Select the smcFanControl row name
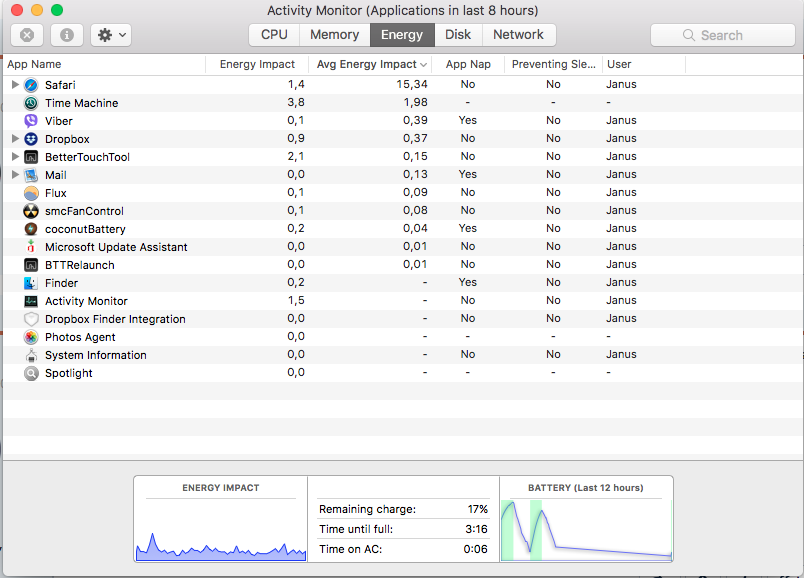The height and width of the screenshot is (578, 804). click(84, 211)
